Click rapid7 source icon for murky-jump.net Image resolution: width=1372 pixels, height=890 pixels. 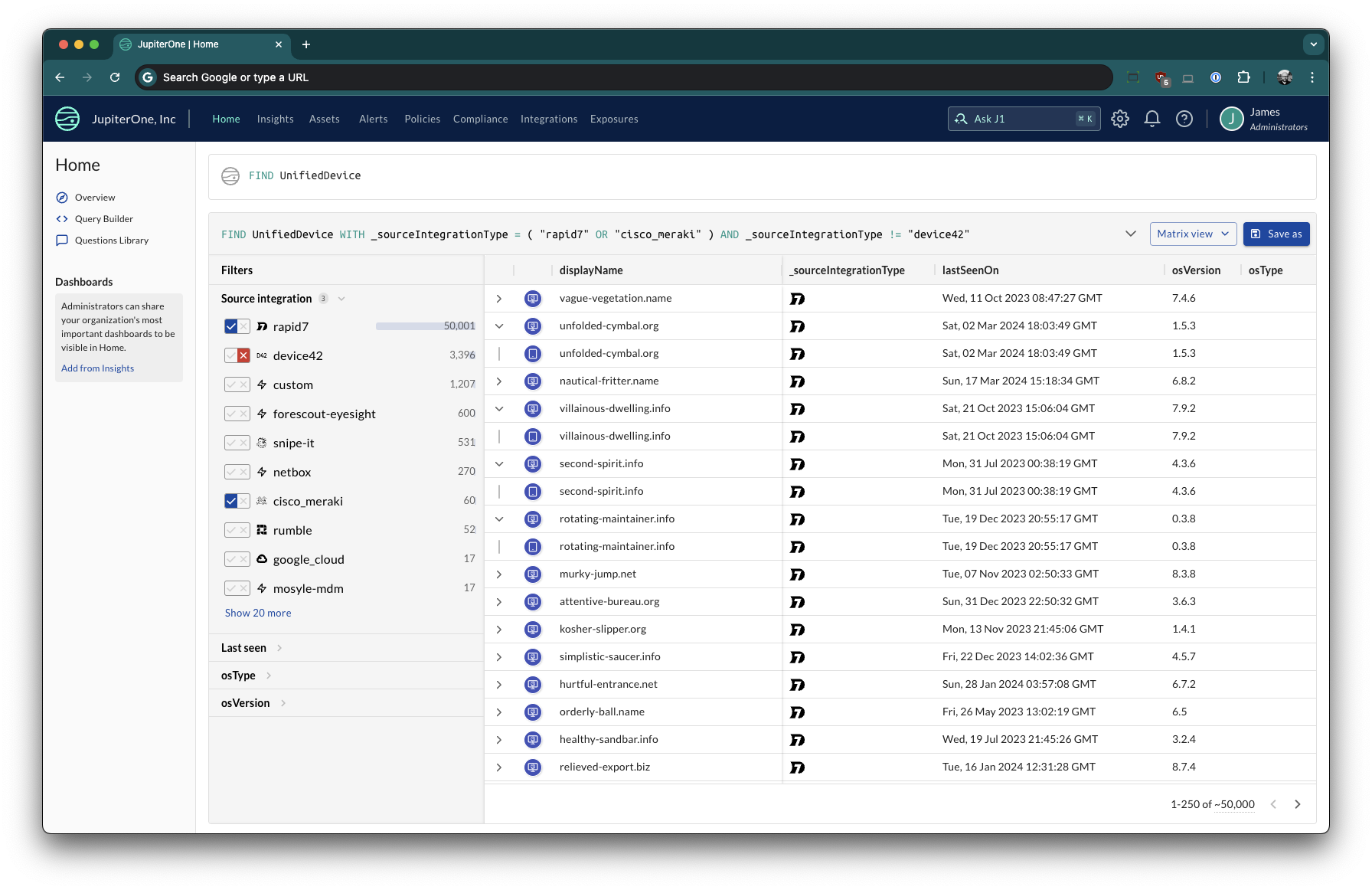click(x=797, y=574)
